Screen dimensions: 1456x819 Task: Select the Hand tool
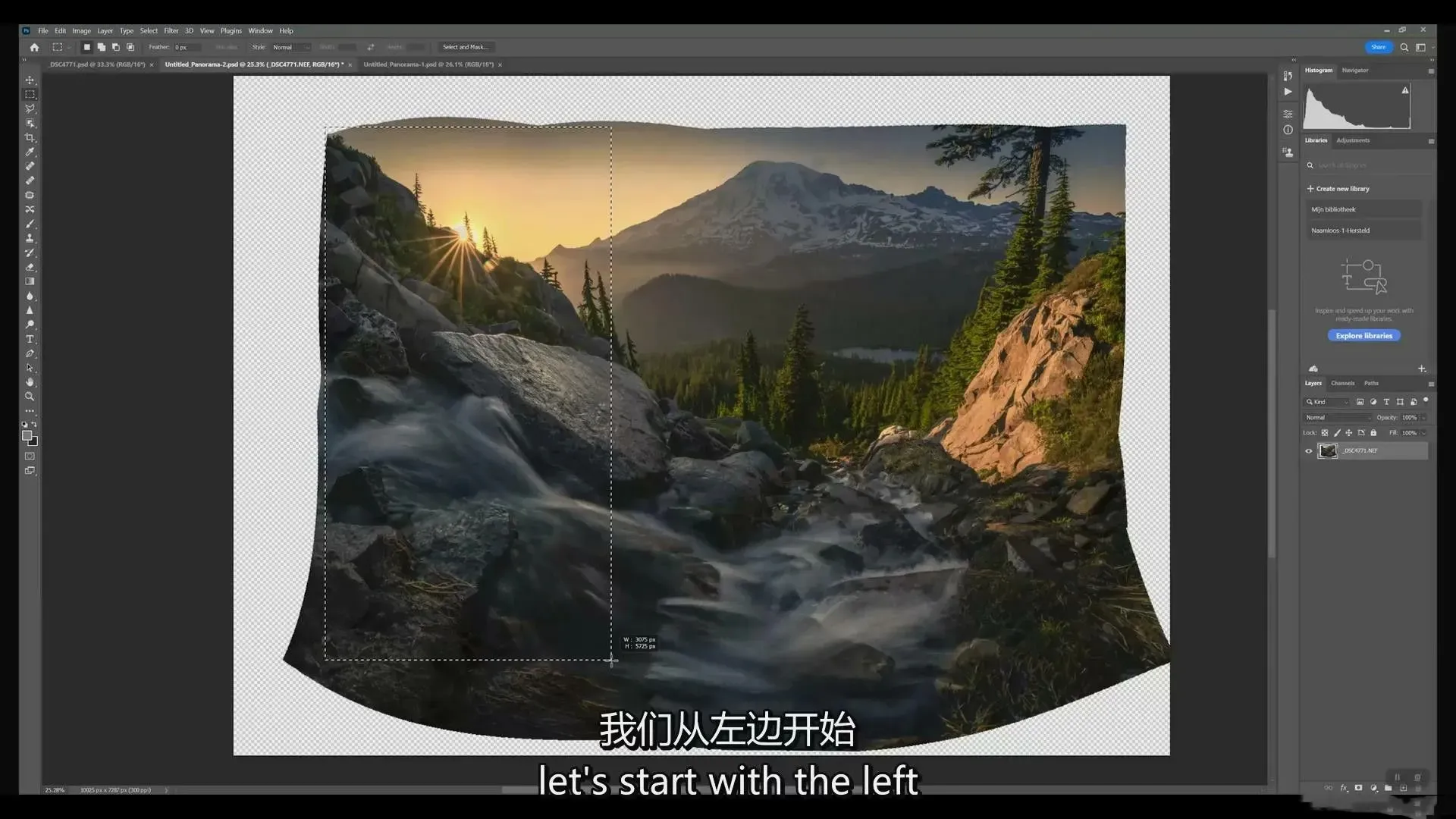pos(30,382)
